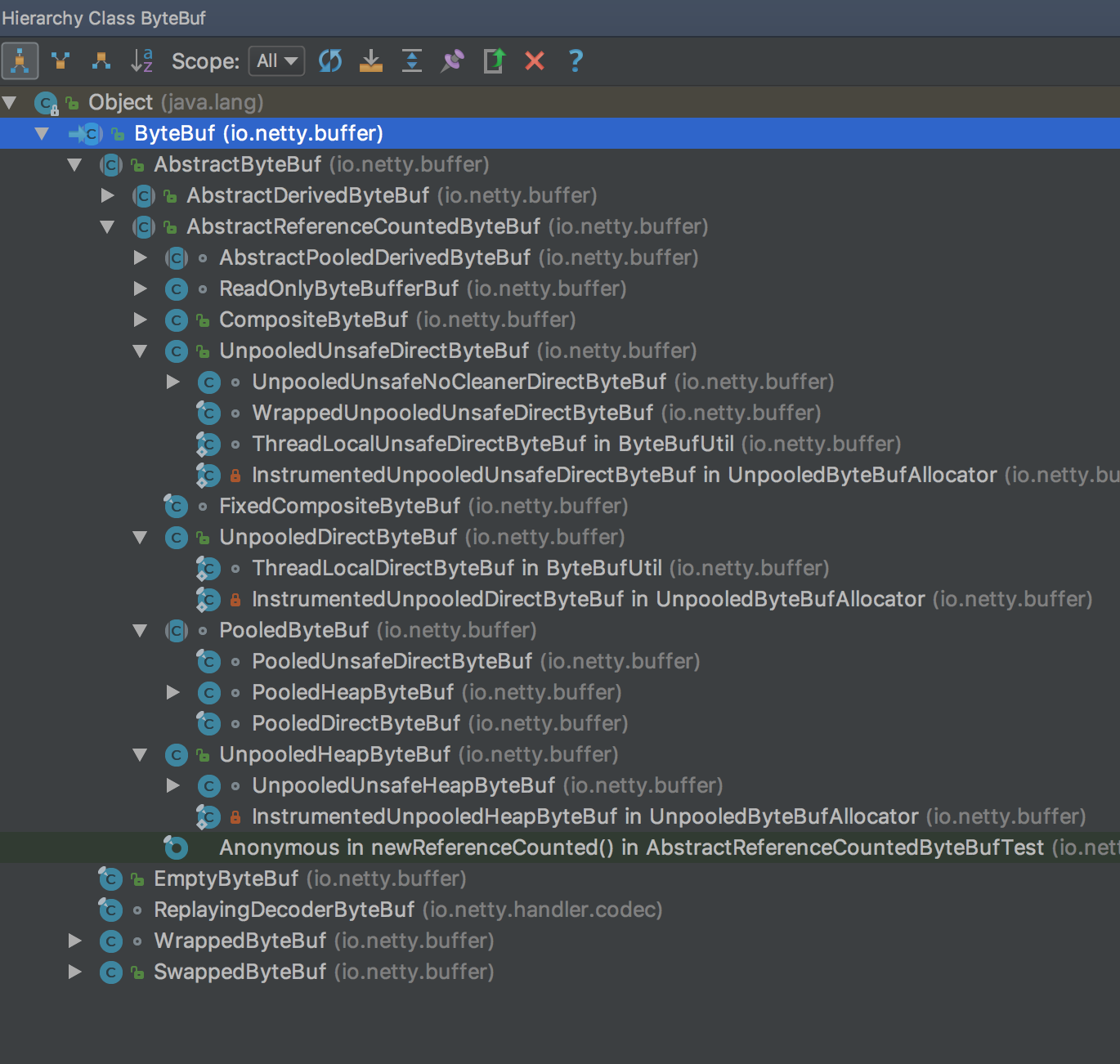The height and width of the screenshot is (1064, 1120).
Task: Click the refresh hierarchy icon
Action: point(330,61)
